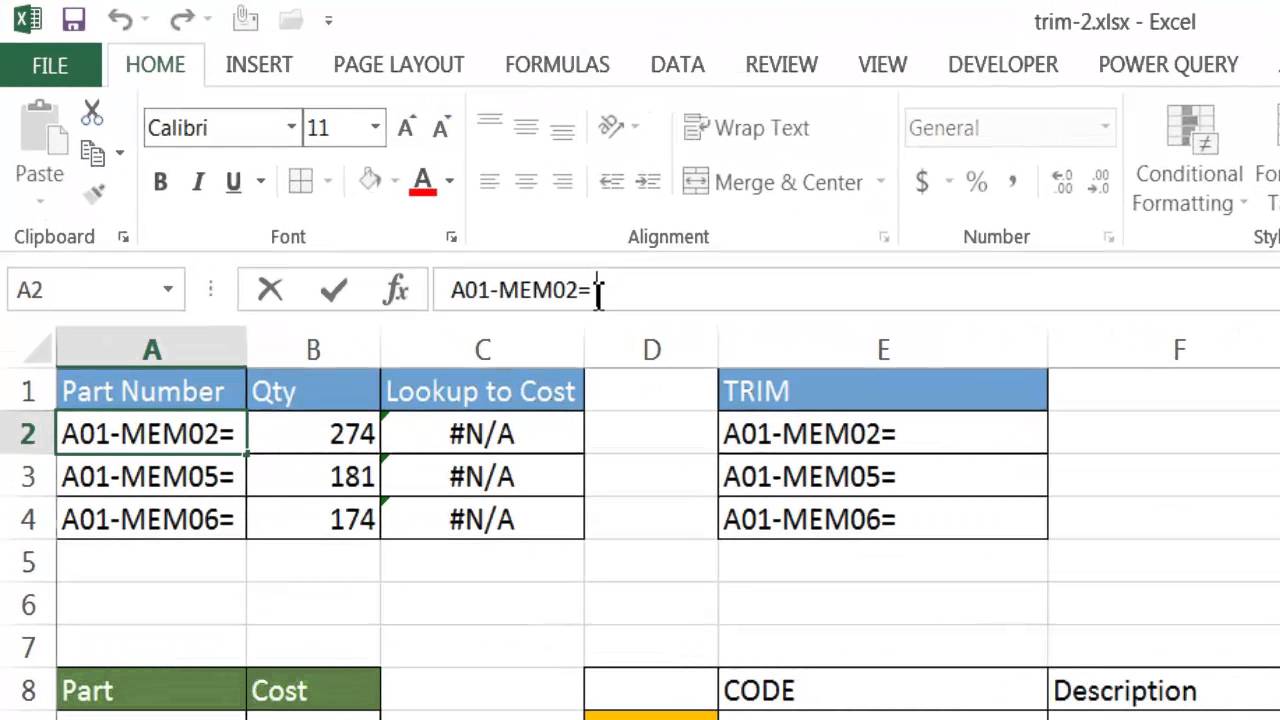Decrease font size with small A
The height and width of the screenshot is (720, 1280).
coord(440,128)
